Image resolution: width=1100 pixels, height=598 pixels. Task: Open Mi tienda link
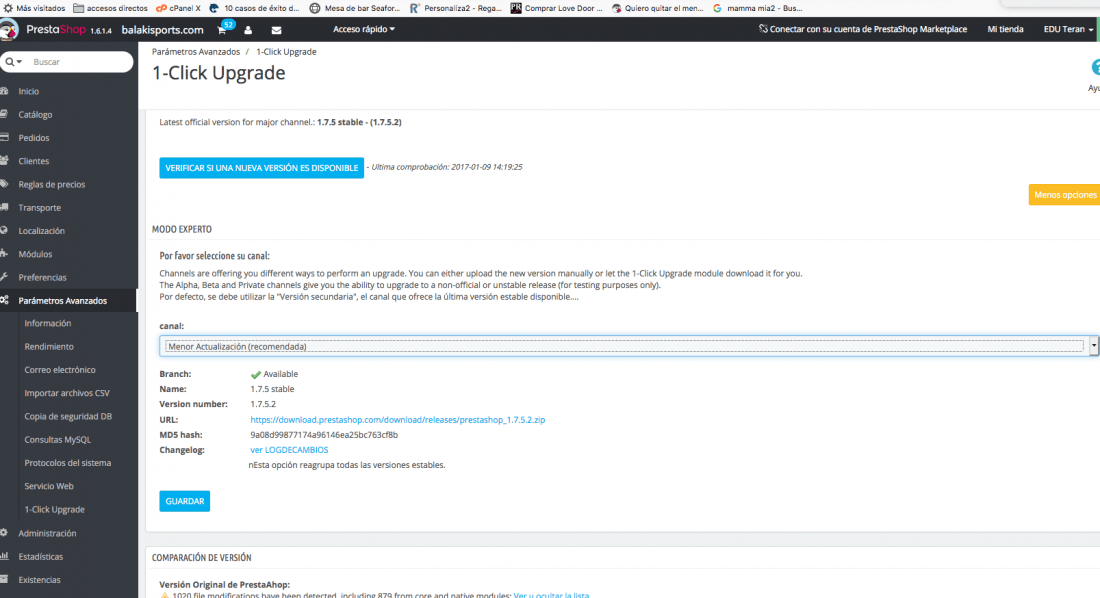pyautogui.click(x=1005, y=29)
